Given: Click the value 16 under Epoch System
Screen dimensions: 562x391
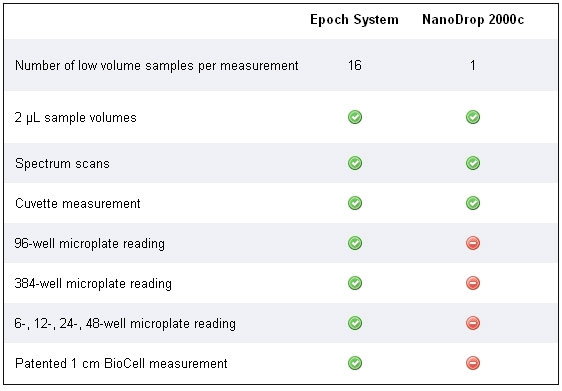Looking at the screenshot, I should point(354,65).
